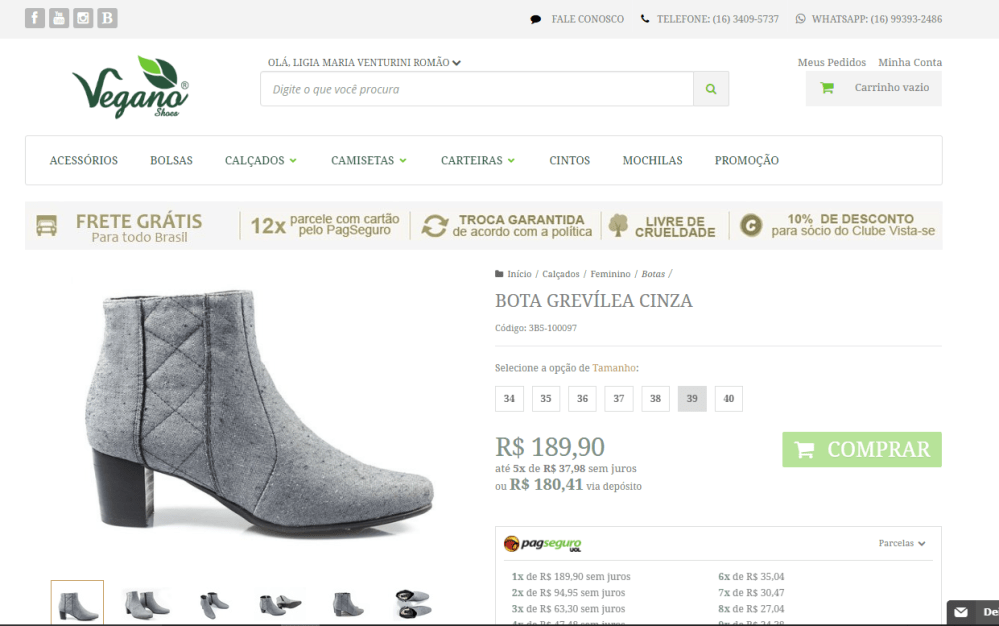
Task: Open the Meus Pedidos link
Action: click(x=831, y=62)
